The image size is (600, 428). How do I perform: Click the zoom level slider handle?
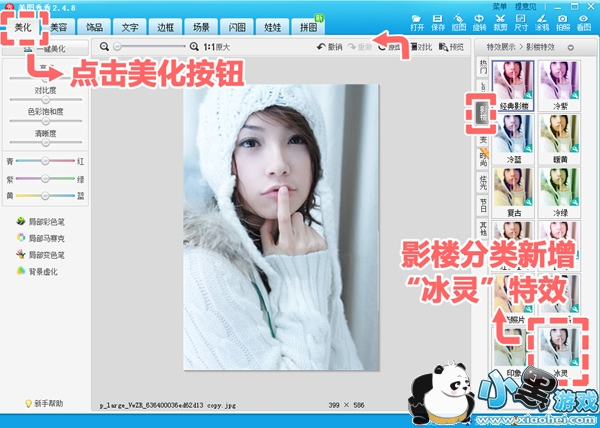pos(117,47)
